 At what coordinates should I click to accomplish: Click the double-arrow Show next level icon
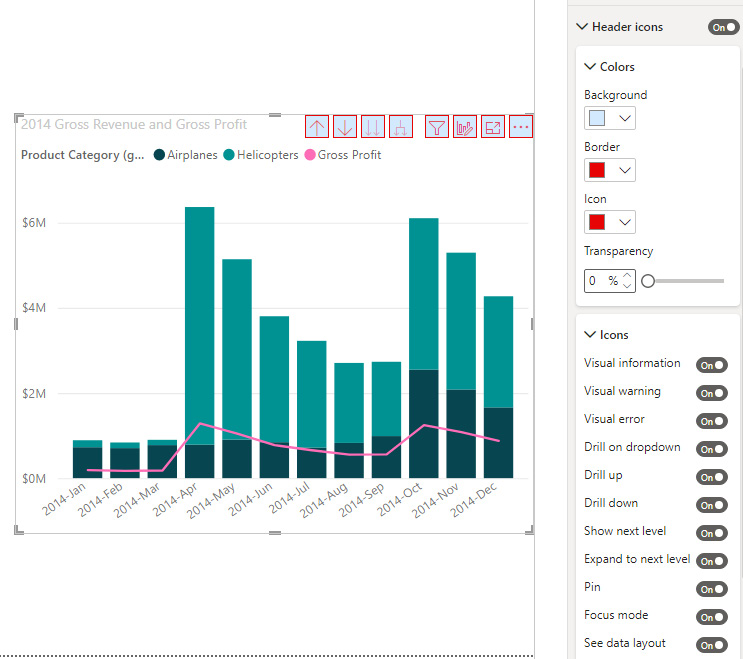[x=373, y=127]
